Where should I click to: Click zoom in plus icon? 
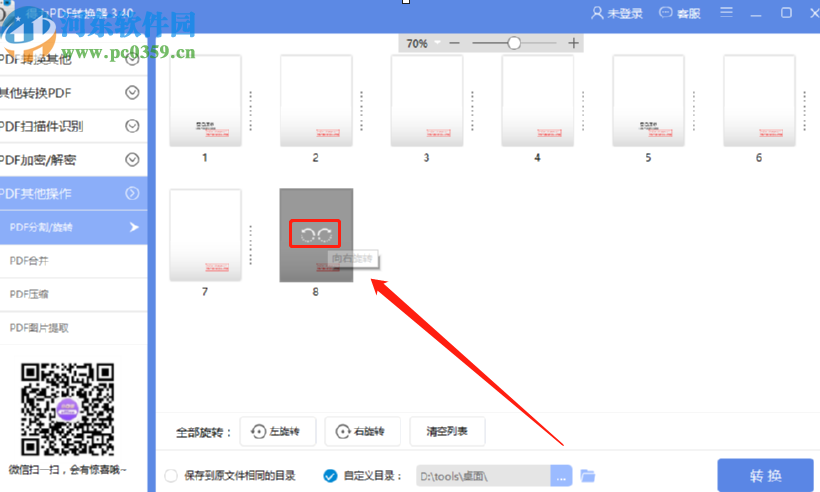(x=573, y=43)
